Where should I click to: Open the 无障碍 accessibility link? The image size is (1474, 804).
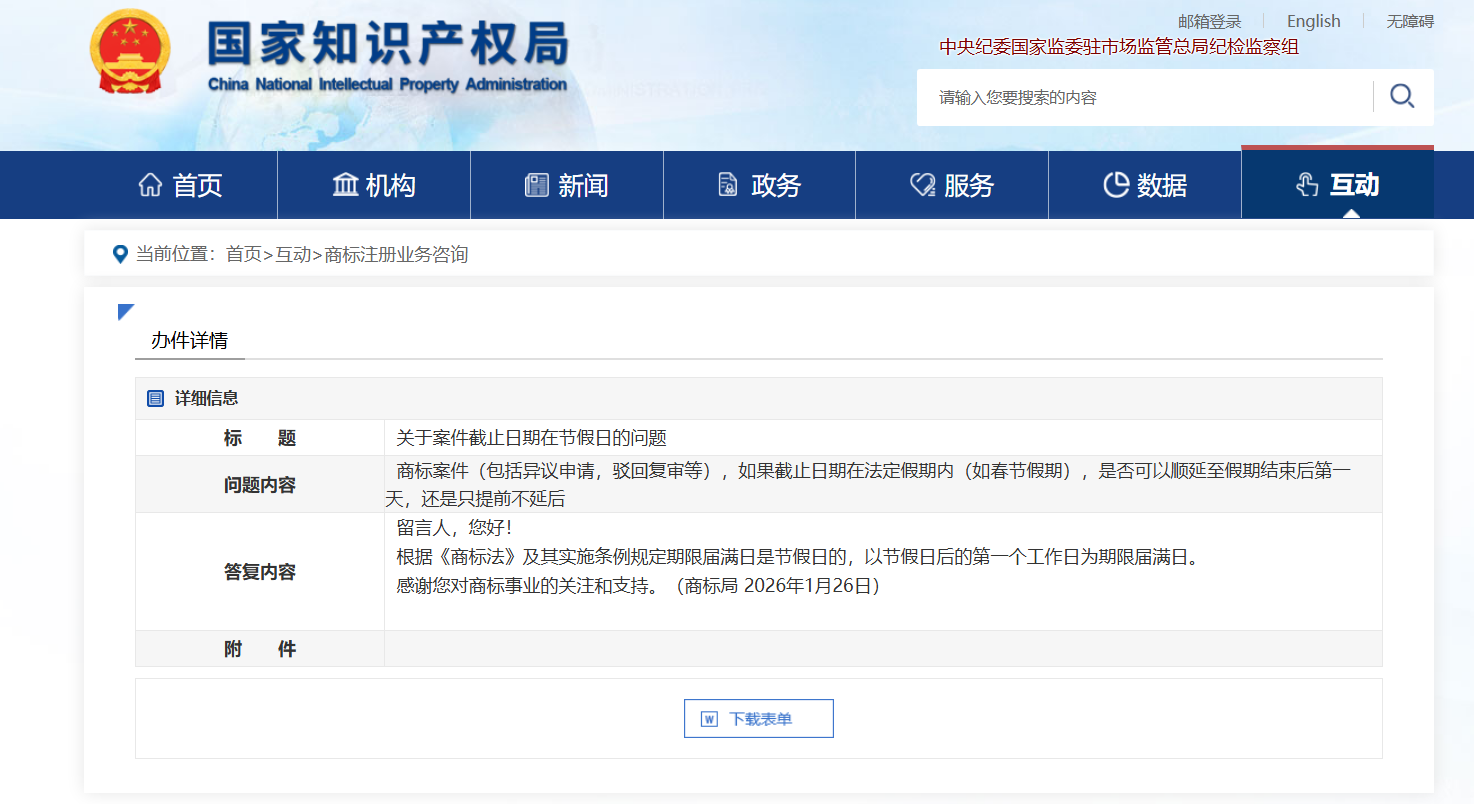coord(1409,21)
